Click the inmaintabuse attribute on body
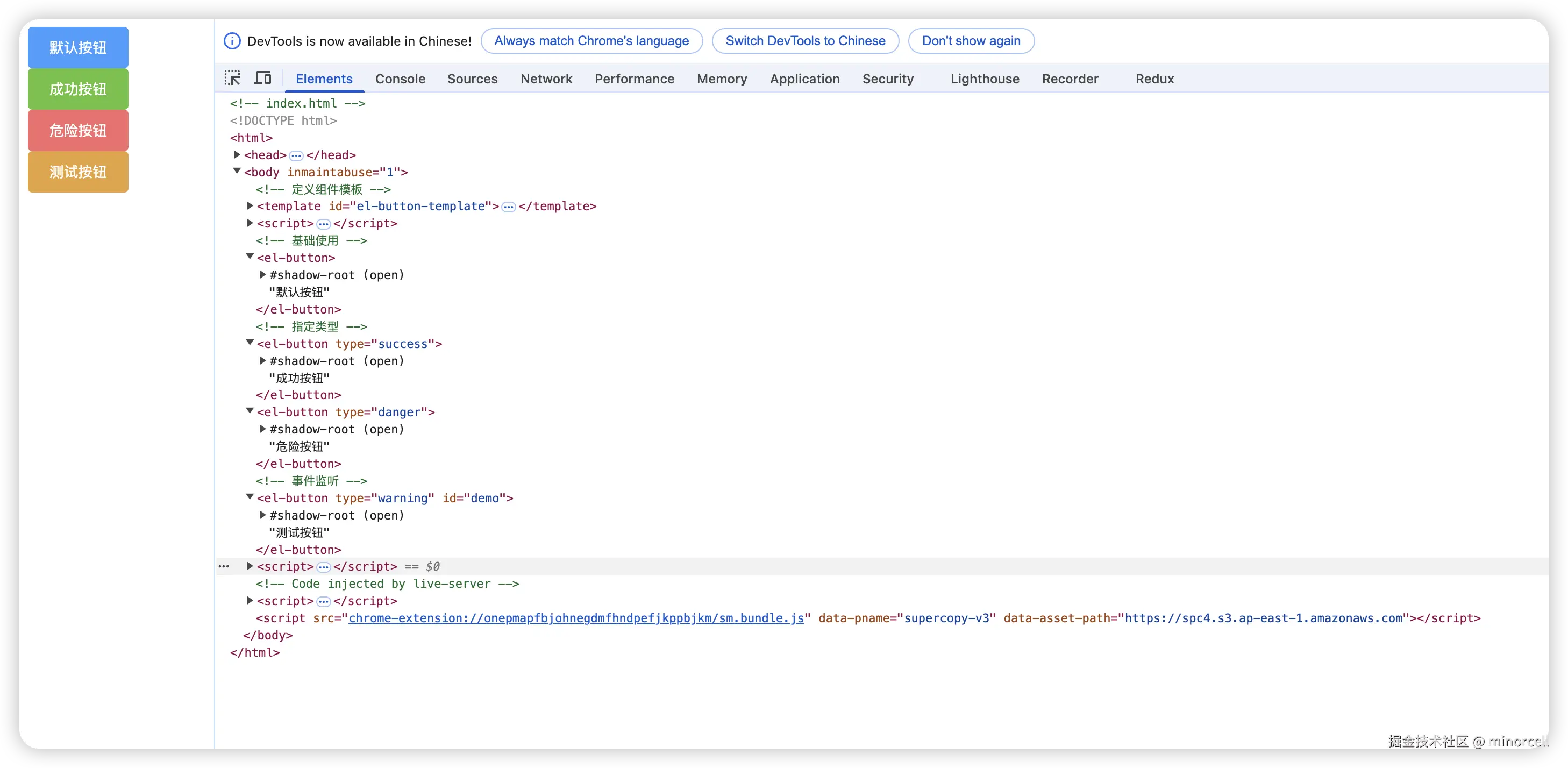This screenshot has height=768, width=1568. [x=344, y=172]
